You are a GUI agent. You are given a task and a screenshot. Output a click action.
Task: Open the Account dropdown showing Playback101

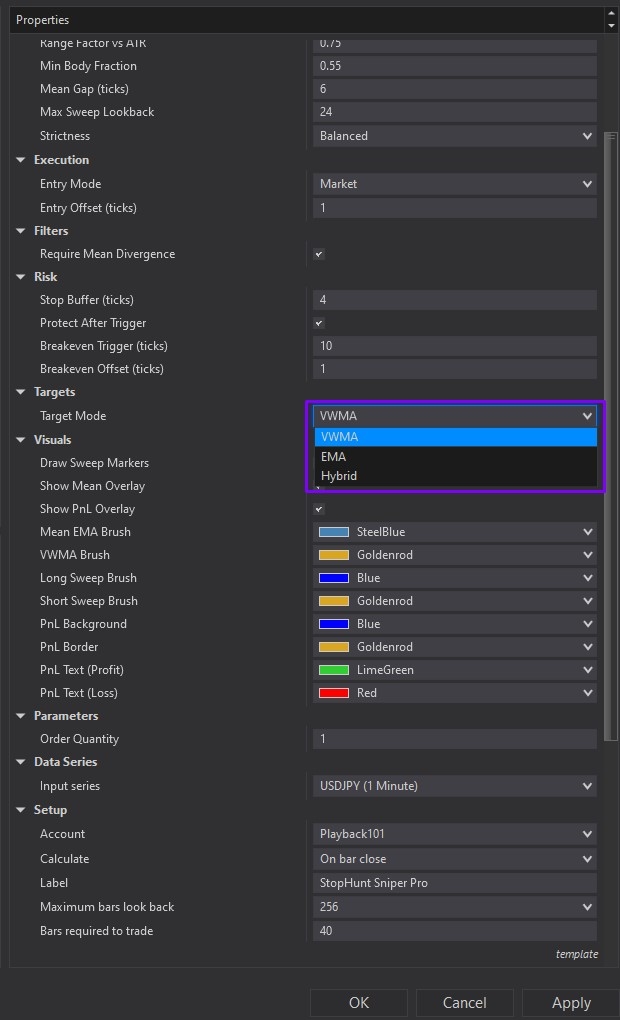(455, 833)
